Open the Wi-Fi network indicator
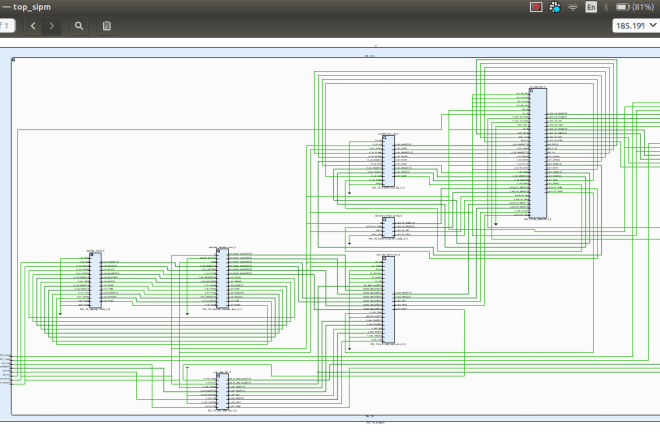Viewport: 660px width, 440px height. 572,7
